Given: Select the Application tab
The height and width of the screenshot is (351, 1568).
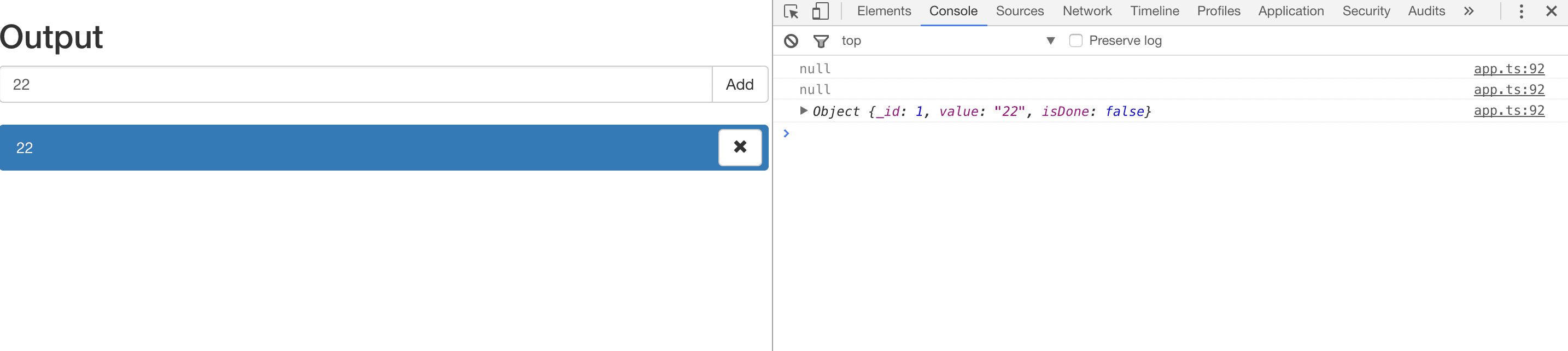Looking at the screenshot, I should click(x=1290, y=11).
